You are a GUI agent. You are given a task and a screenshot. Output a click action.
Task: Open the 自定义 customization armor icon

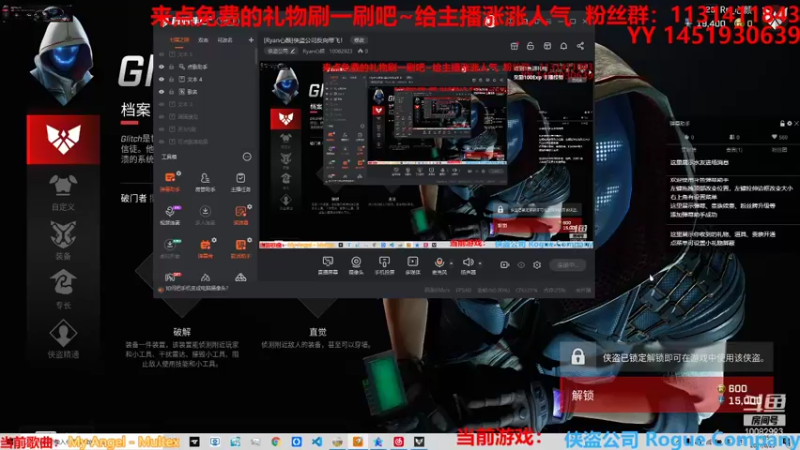click(63, 185)
